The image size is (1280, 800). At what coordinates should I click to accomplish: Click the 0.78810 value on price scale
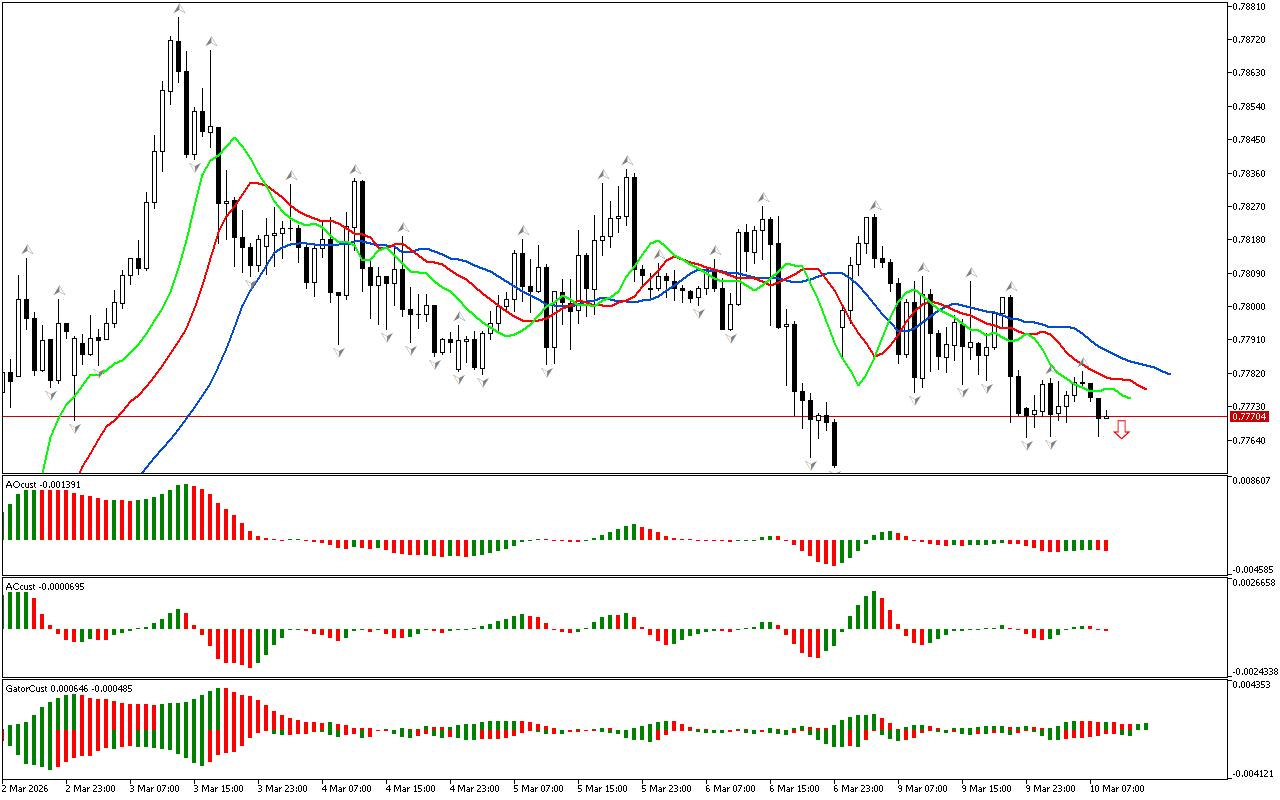pyautogui.click(x=1250, y=6)
